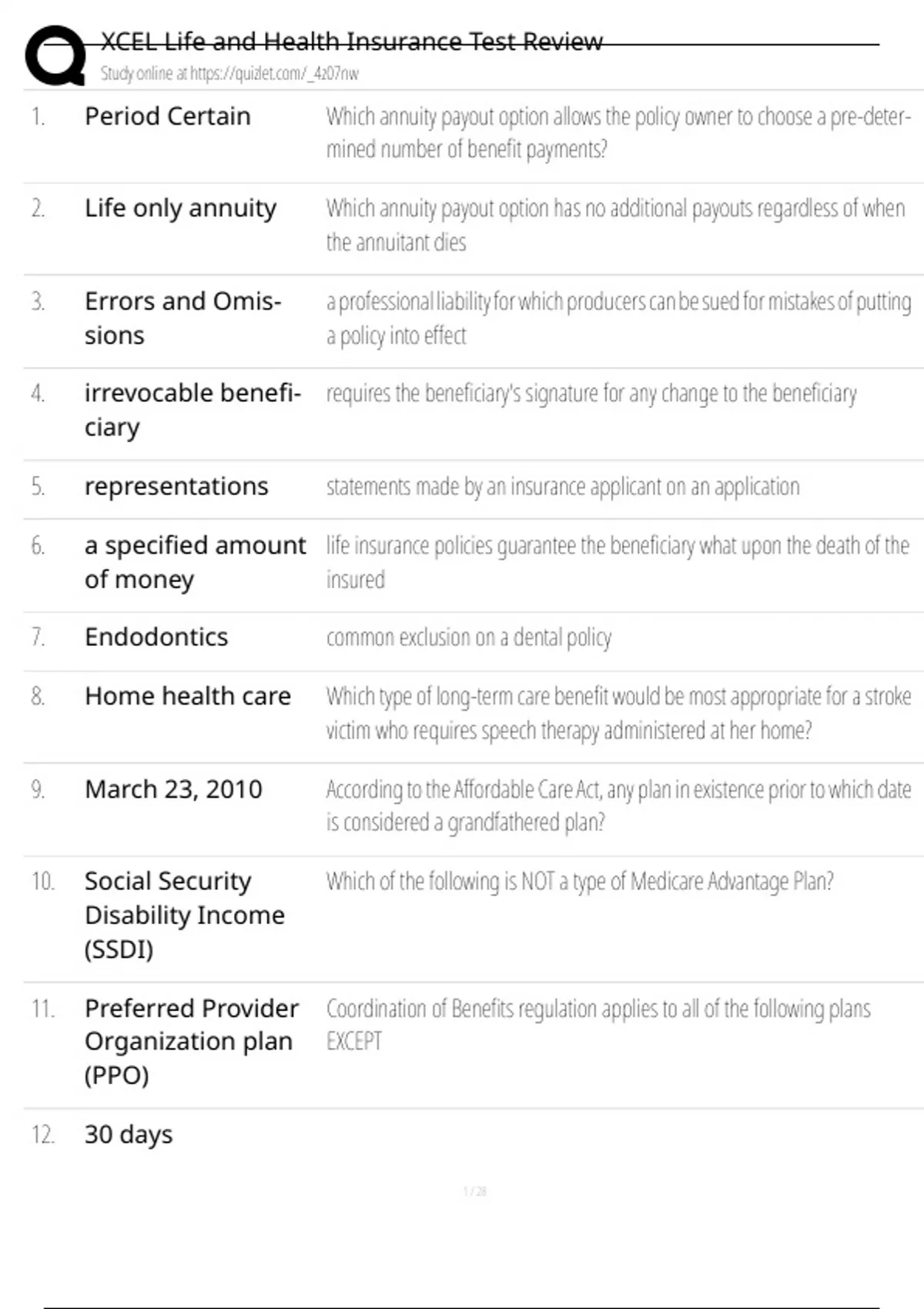Viewport: 924px width, 1309px height.
Task: Select the dental policy exclusion definition
Action: point(468,638)
